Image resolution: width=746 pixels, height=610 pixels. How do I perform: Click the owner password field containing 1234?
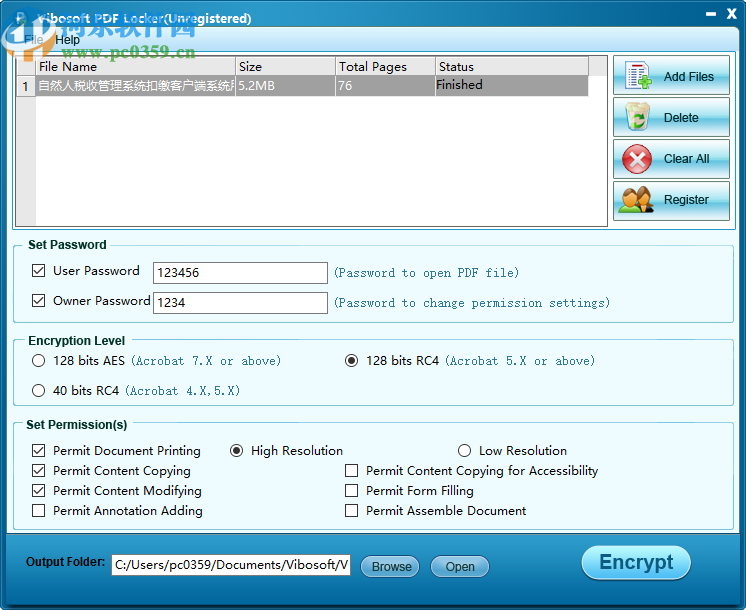click(240, 303)
